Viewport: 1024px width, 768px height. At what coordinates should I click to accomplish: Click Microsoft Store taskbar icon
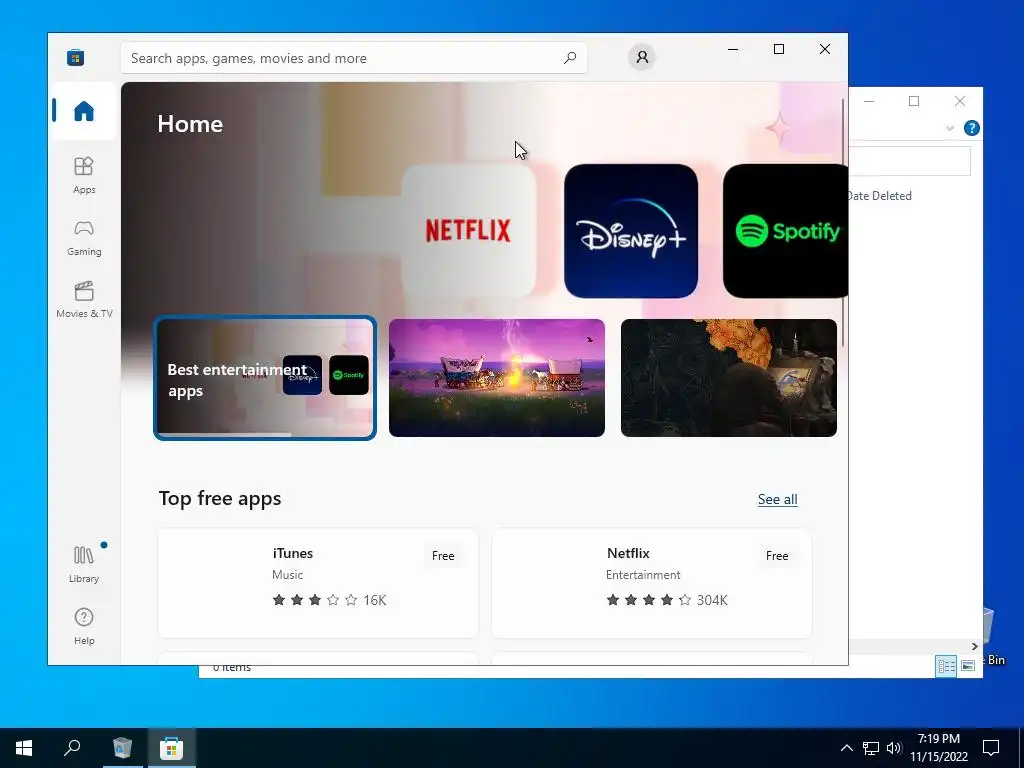pos(171,748)
